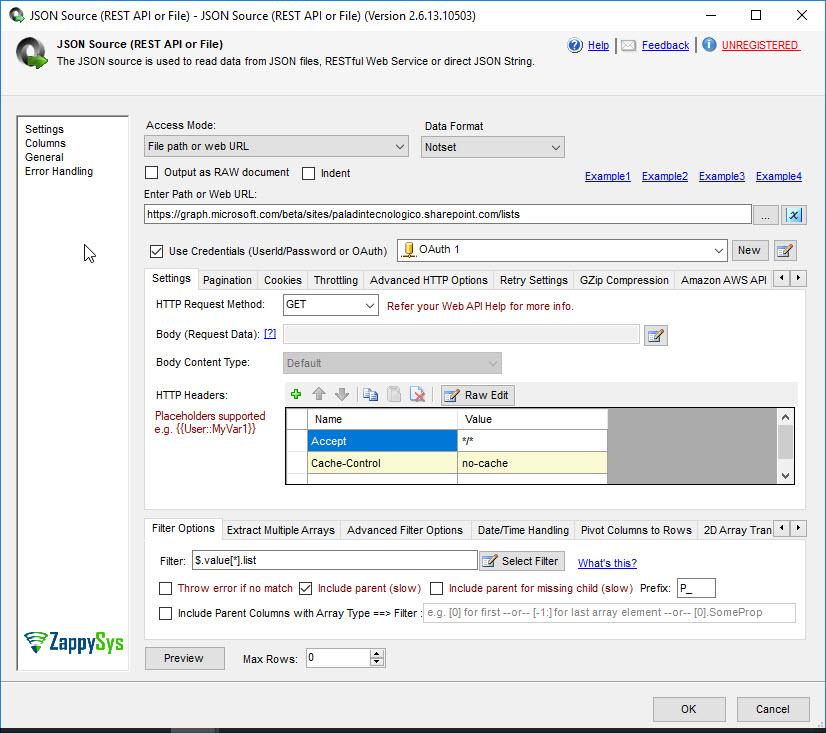This screenshot has height=733, width=826.
Task: Open the What's this? link
Action: (607, 563)
